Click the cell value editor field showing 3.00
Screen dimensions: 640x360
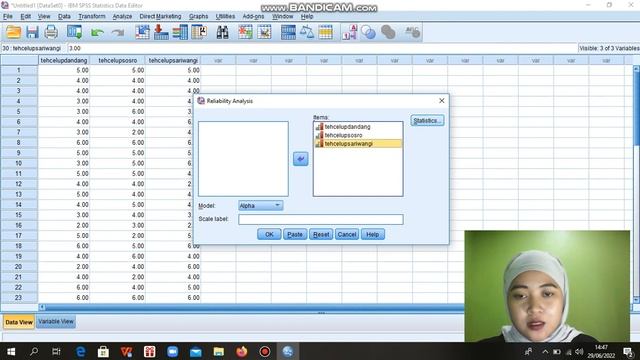(322, 48)
